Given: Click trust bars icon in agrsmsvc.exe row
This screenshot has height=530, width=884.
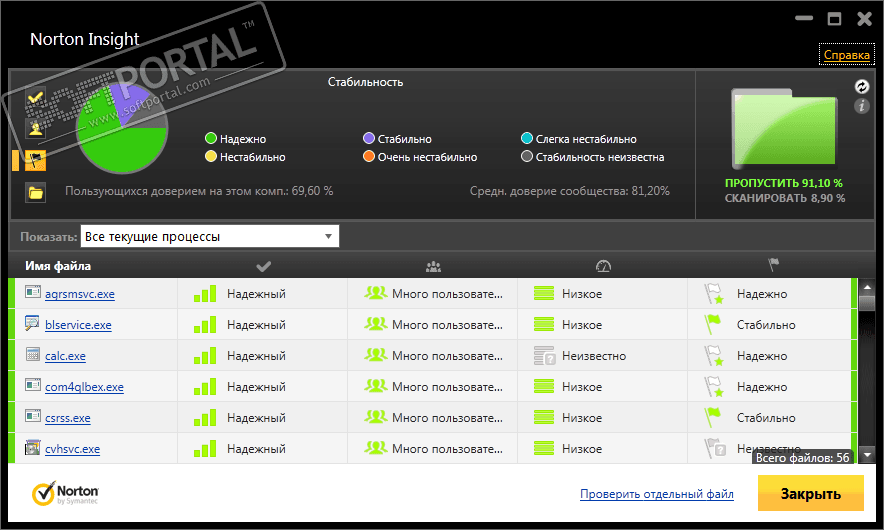Looking at the screenshot, I should tap(205, 294).
